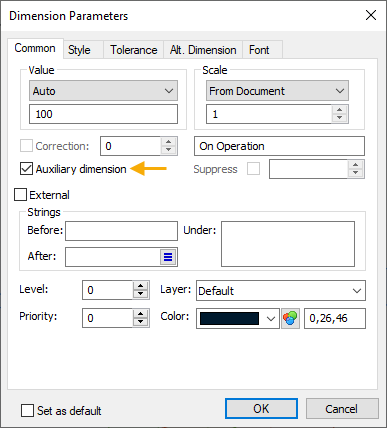
Task: Click the After string input field
Action: 113,257
